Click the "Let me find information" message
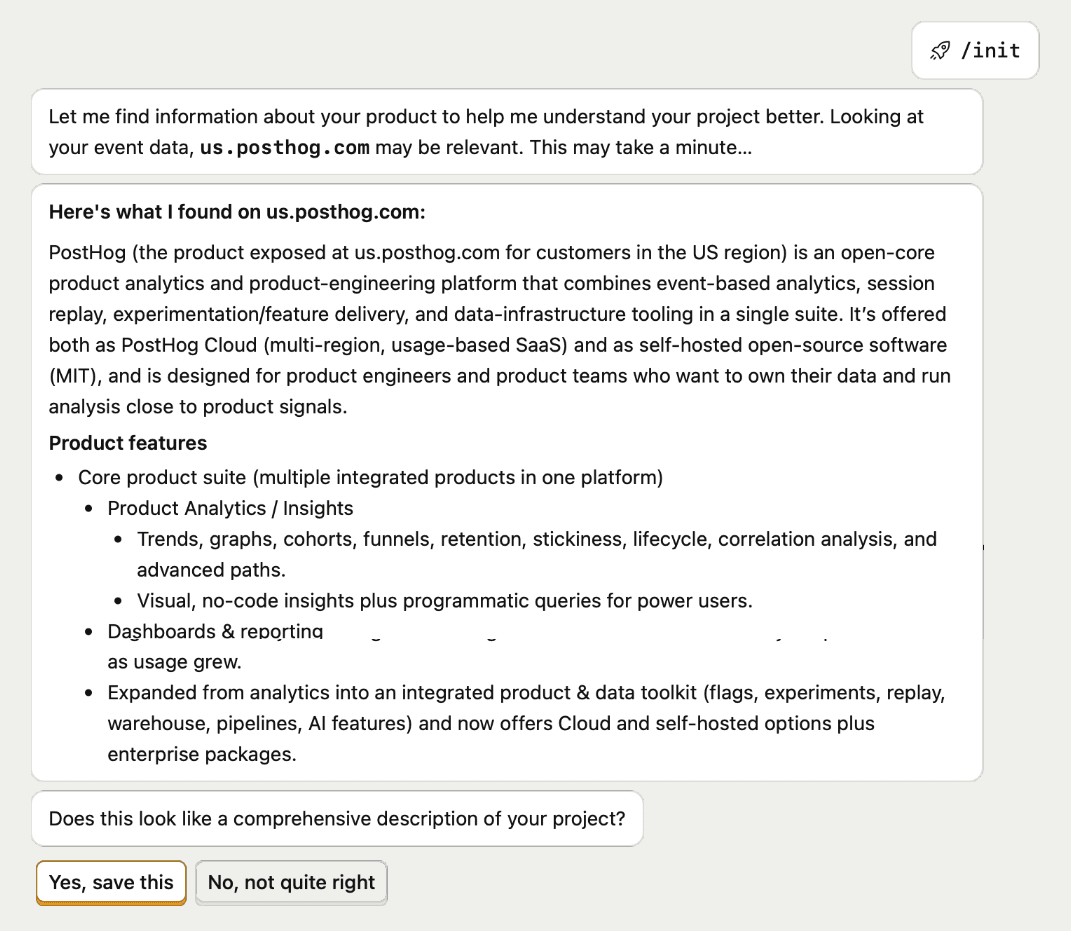Screen dimensions: 1071x931 [x=486, y=117]
